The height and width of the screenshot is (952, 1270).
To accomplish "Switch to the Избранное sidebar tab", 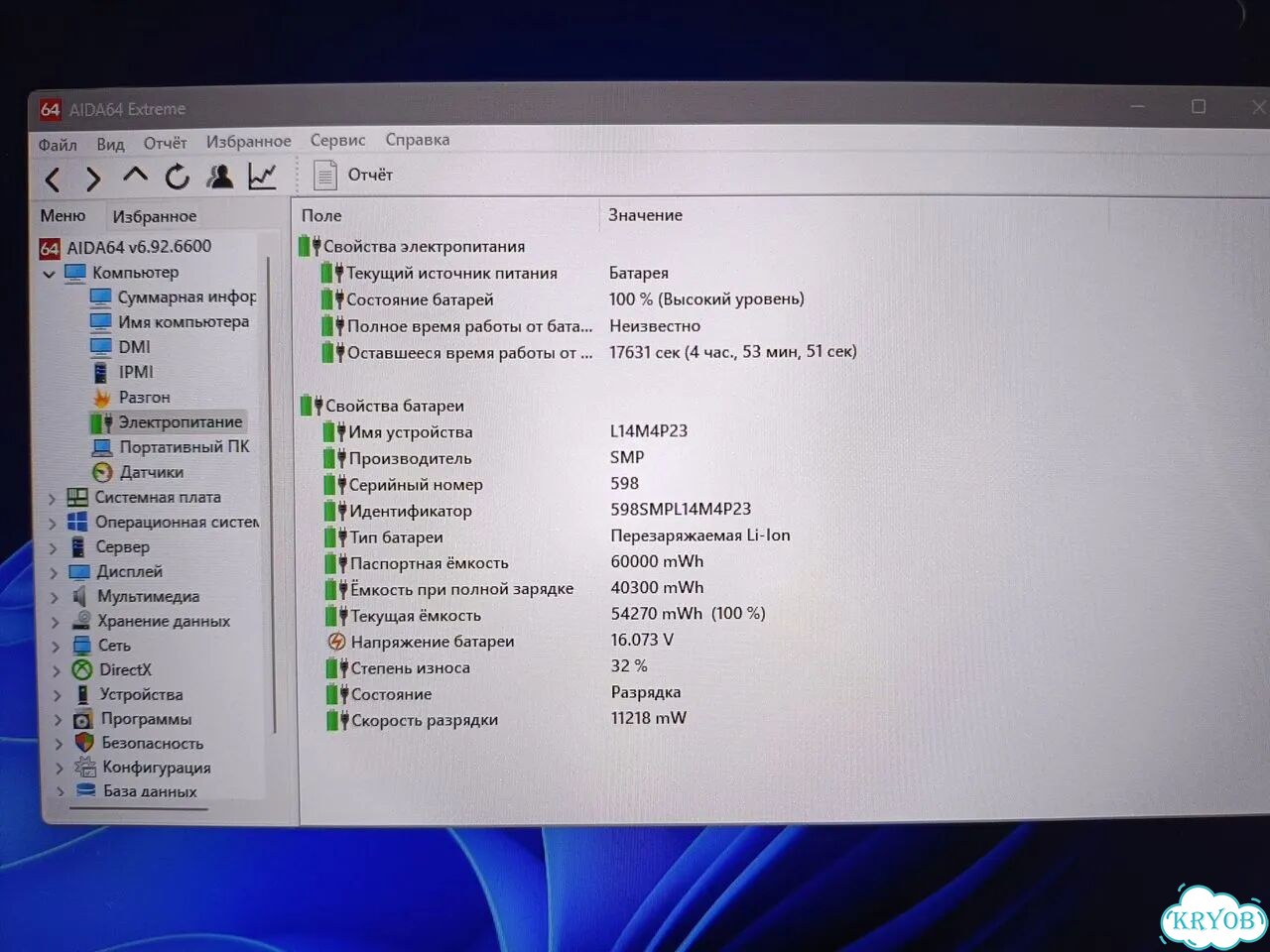I will click(x=154, y=216).
